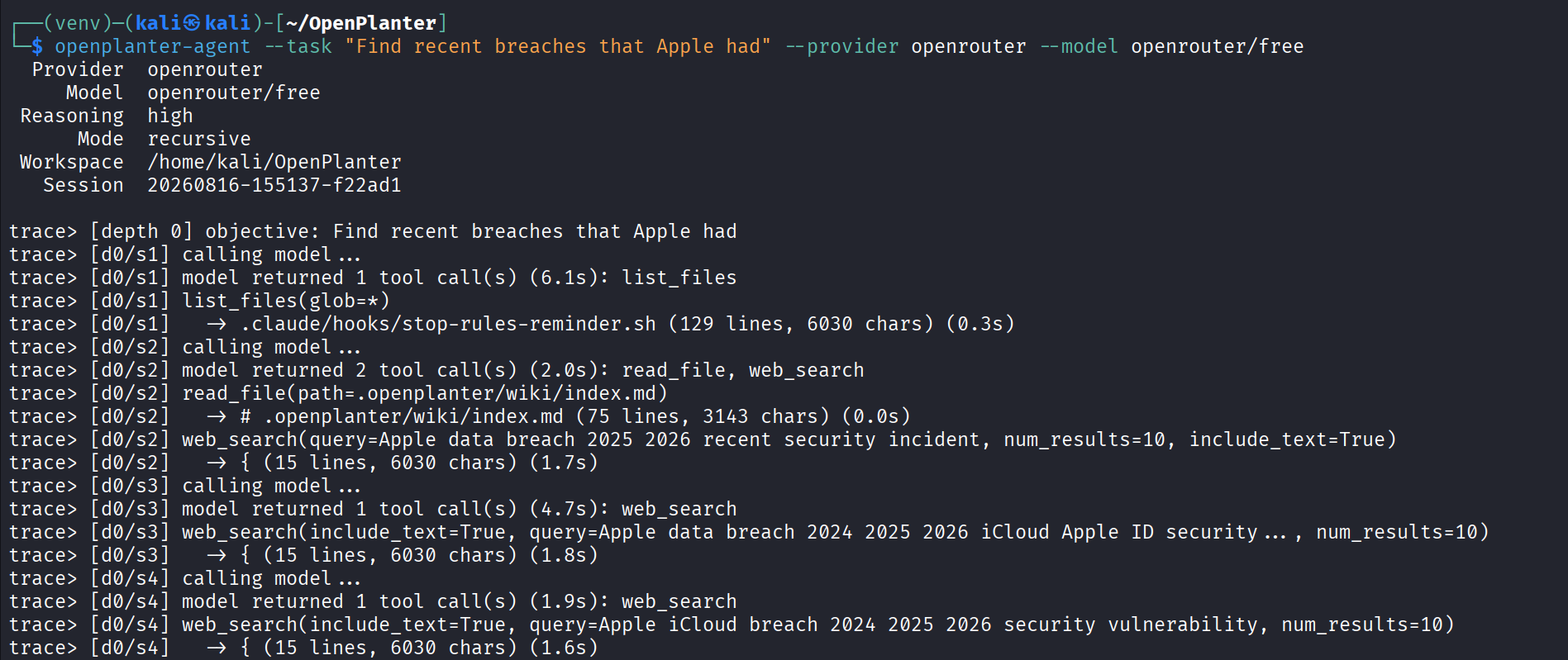
Task: Click "read_file, web_search" tool list in d0/s2
Action: (x=742, y=370)
